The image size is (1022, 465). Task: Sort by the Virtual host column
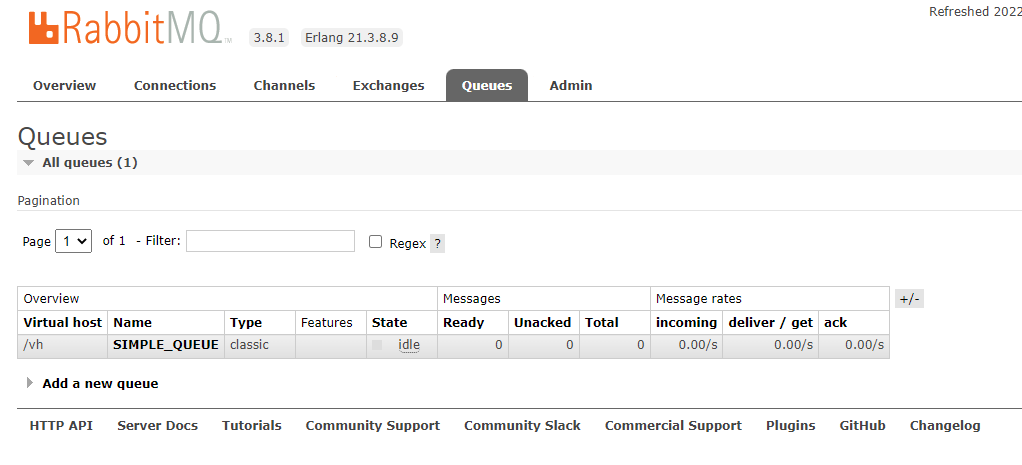pos(63,323)
